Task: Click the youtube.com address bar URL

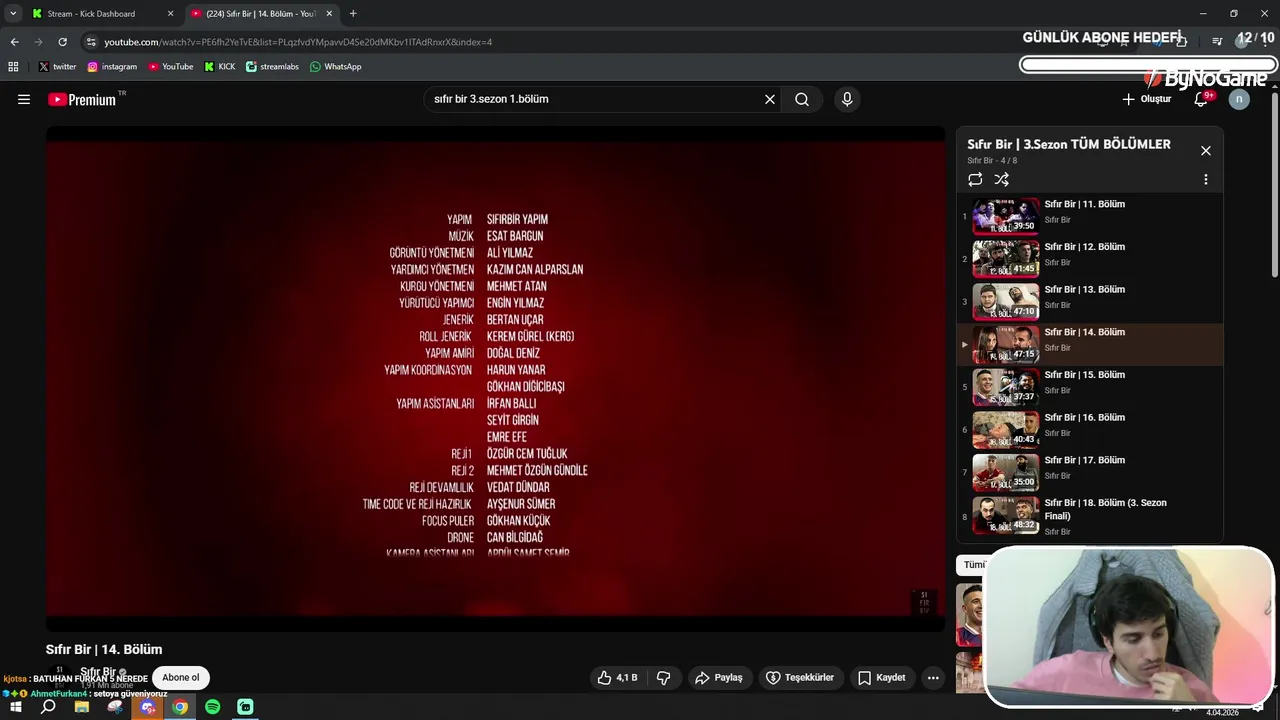Action: coord(298,42)
